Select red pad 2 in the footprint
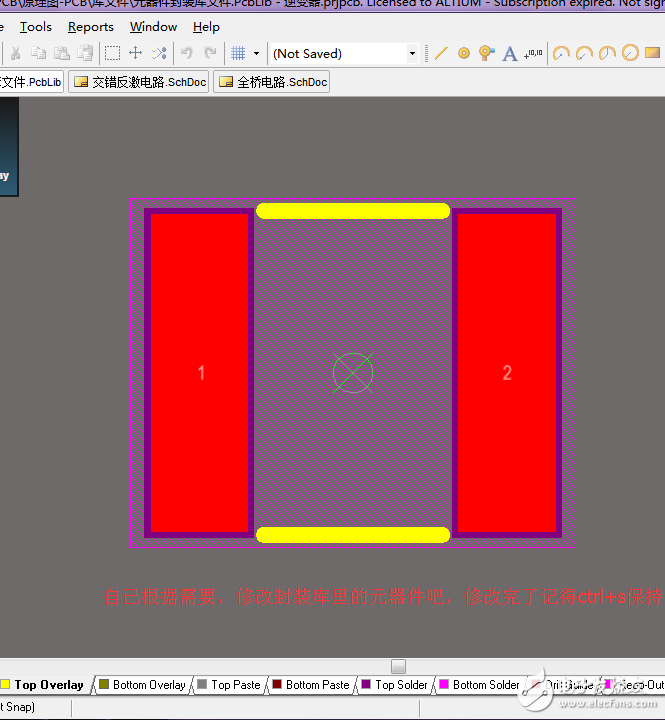 click(506, 373)
